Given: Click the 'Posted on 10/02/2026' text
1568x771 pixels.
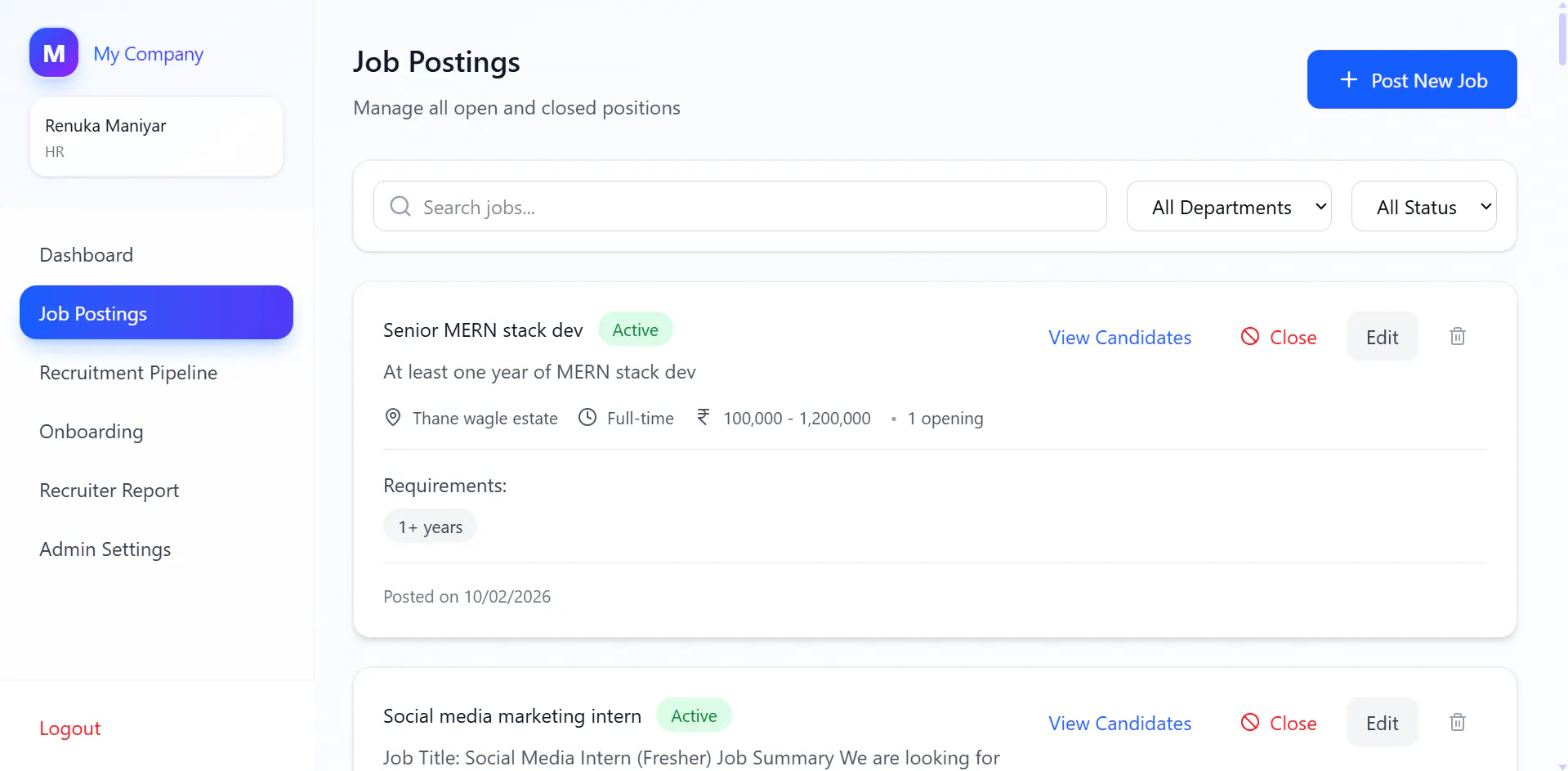Looking at the screenshot, I should click(467, 596).
